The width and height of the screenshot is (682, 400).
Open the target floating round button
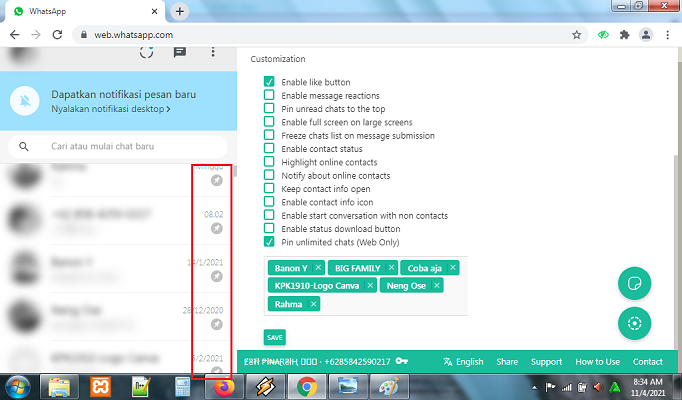click(635, 323)
